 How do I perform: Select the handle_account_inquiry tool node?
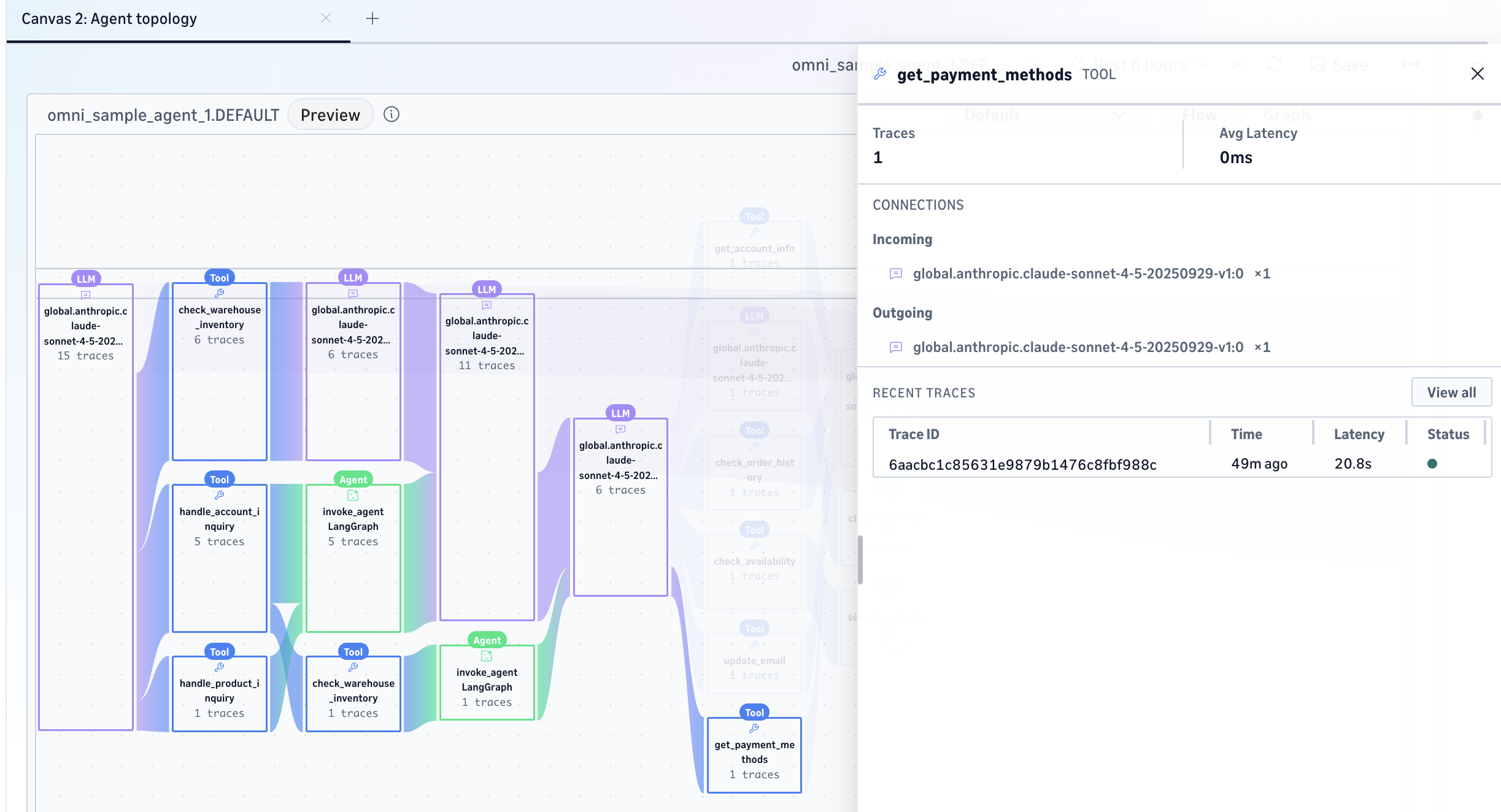[220, 558]
